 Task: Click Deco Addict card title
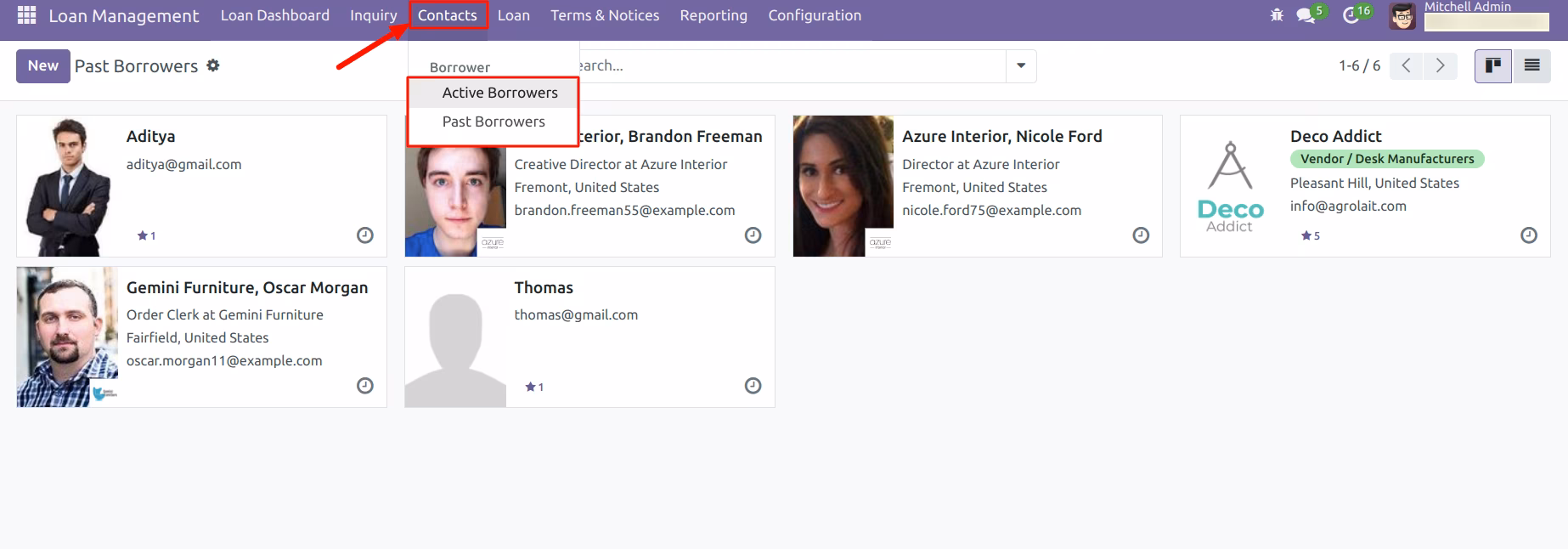click(1336, 136)
